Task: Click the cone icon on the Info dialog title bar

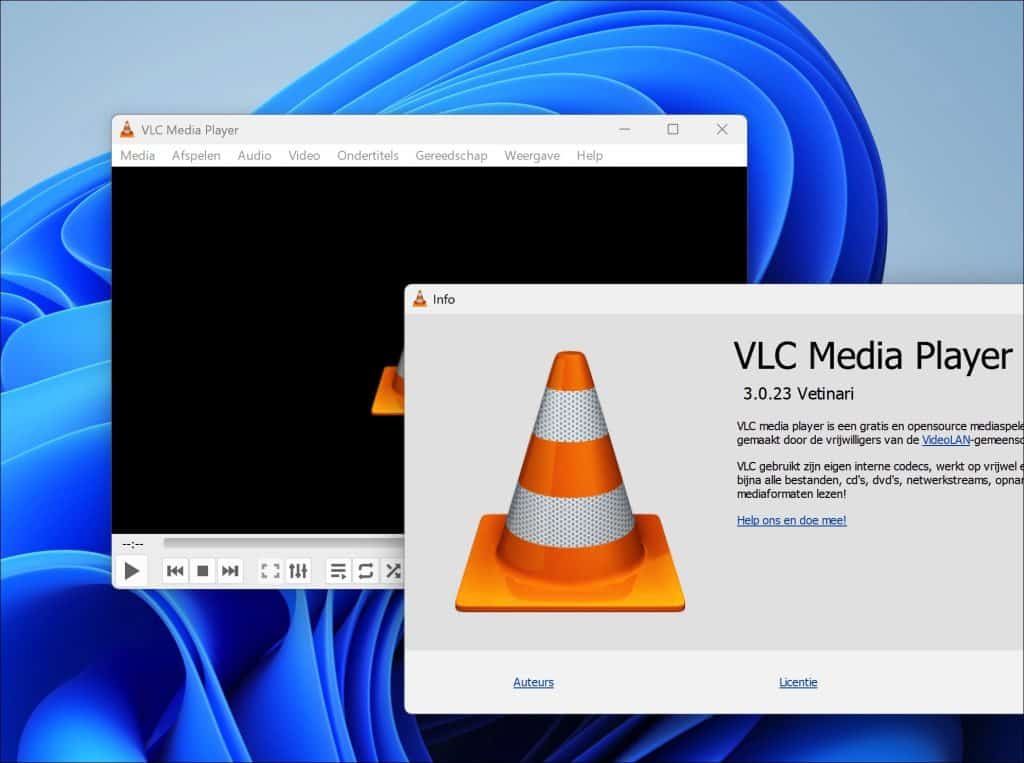Action: (419, 298)
